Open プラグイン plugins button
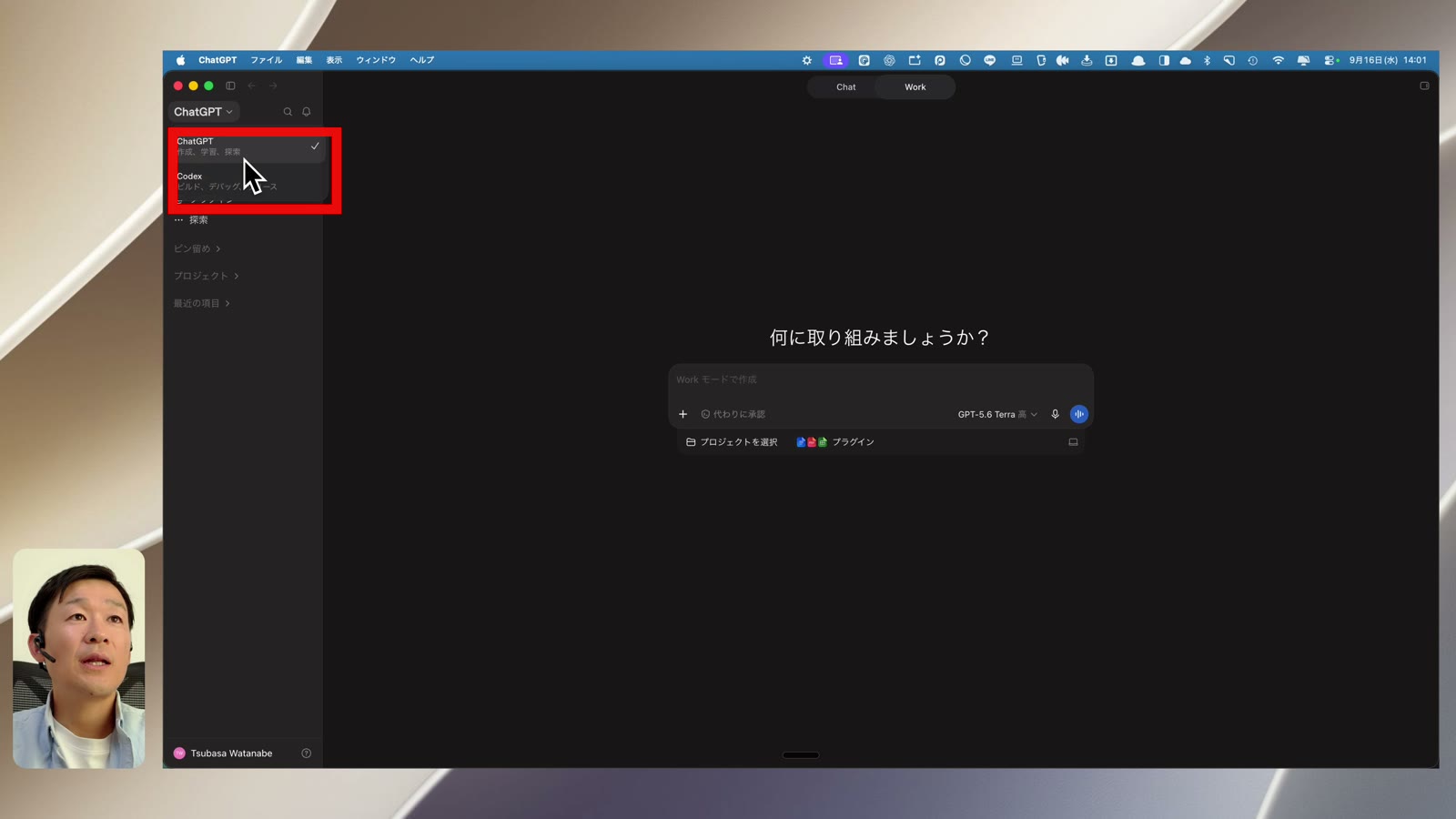 point(835,442)
